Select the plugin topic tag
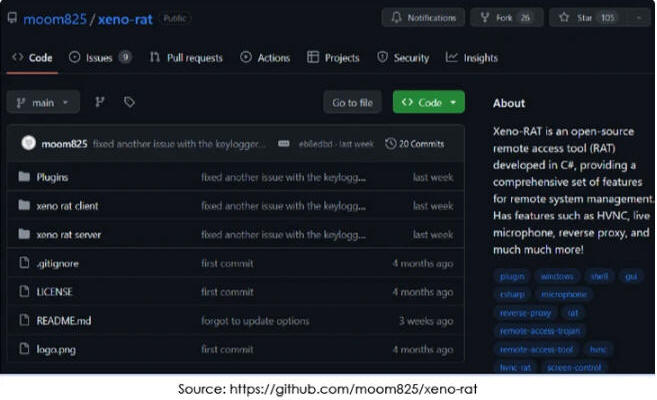This screenshot has height=400, width=657. [x=512, y=276]
